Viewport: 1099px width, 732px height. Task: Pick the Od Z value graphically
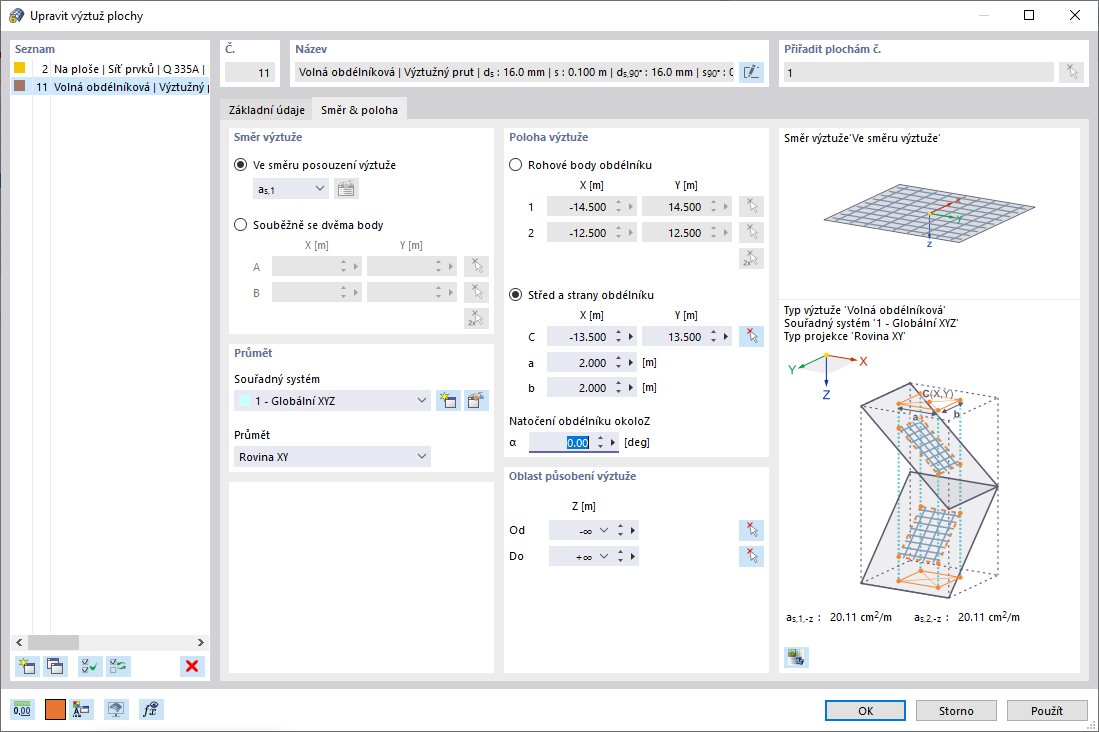(751, 530)
